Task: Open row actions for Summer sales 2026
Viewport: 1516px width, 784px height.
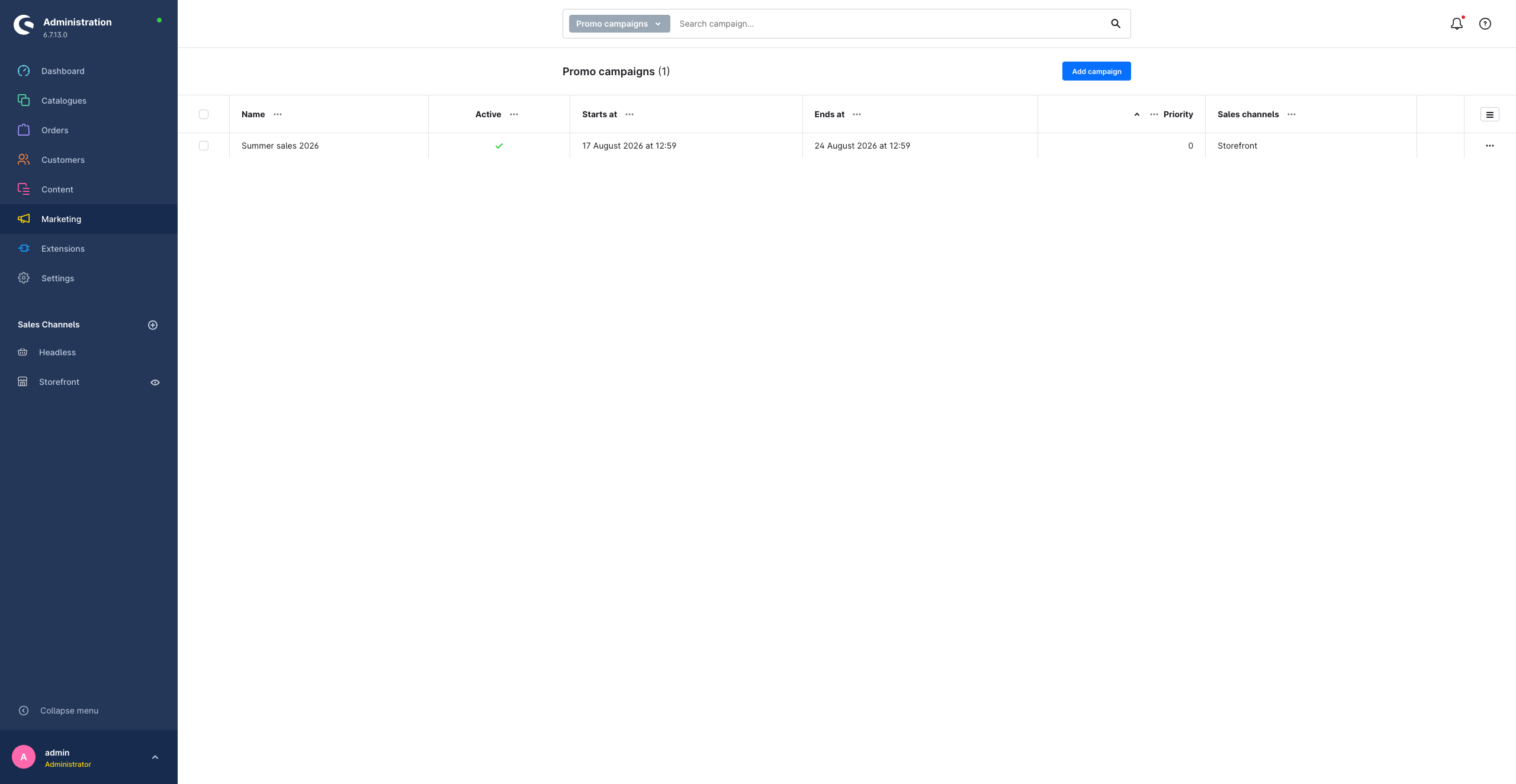Action: click(1489, 146)
